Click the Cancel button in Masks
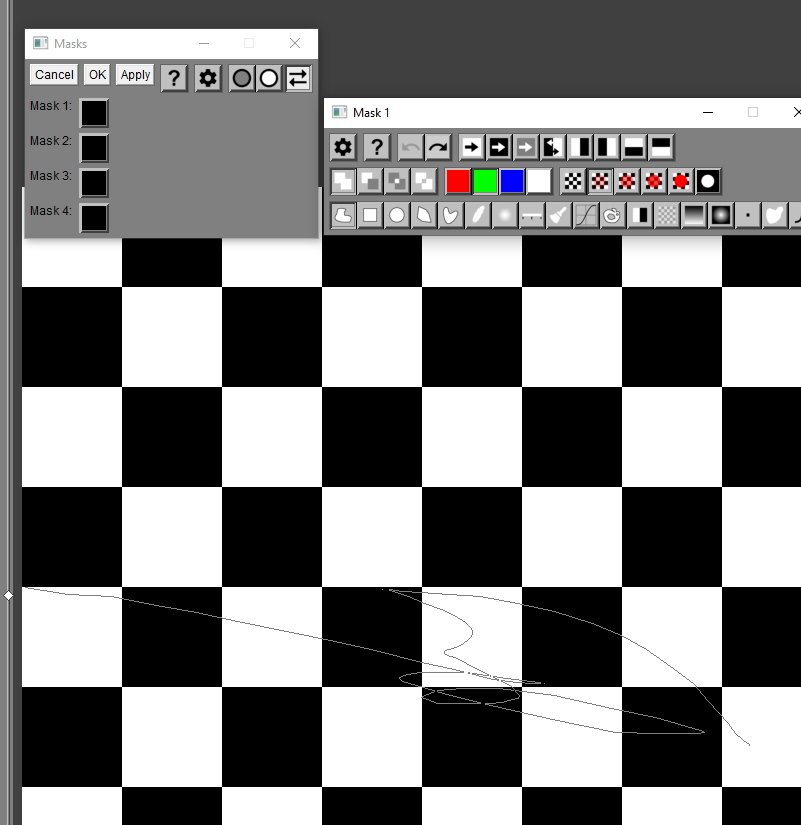This screenshot has height=825, width=801. [54, 75]
